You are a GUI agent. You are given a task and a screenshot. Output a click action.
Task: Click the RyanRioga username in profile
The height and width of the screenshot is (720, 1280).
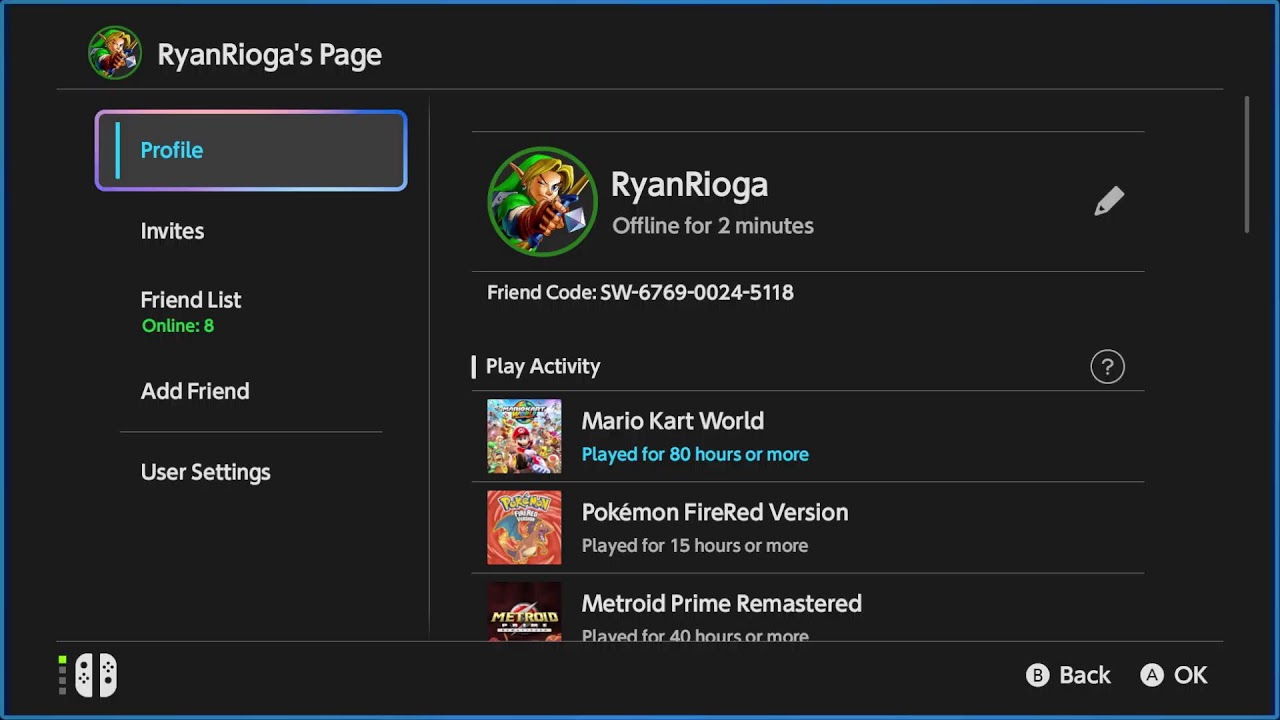(x=690, y=185)
